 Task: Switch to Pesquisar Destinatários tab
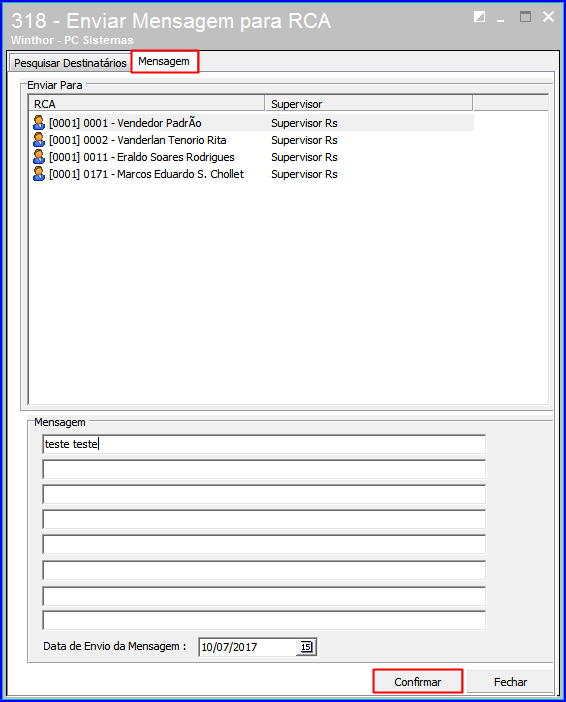(70, 63)
